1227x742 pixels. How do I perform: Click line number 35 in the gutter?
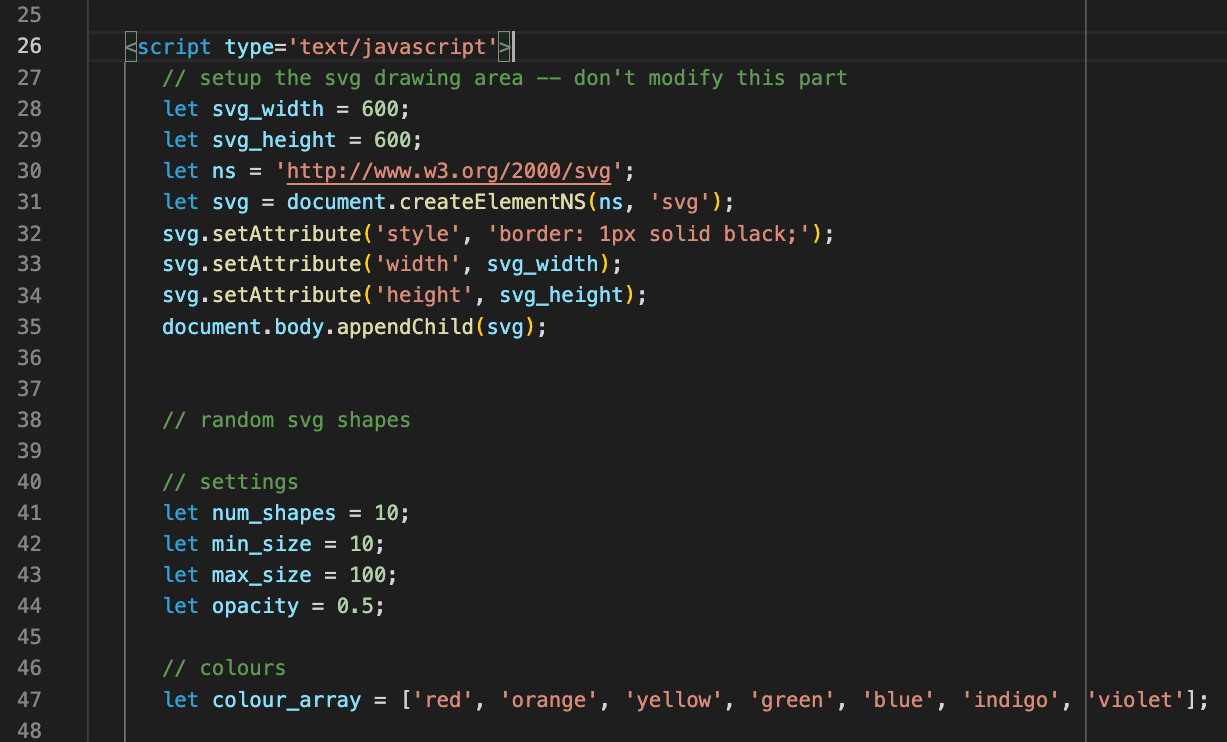pos(30,326)
